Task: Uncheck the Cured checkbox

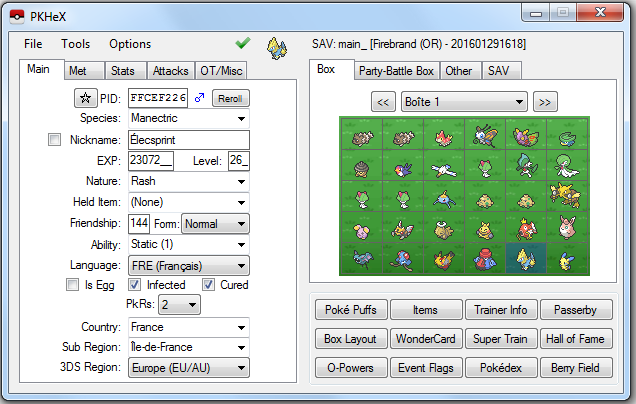Action: coord(208,285)
